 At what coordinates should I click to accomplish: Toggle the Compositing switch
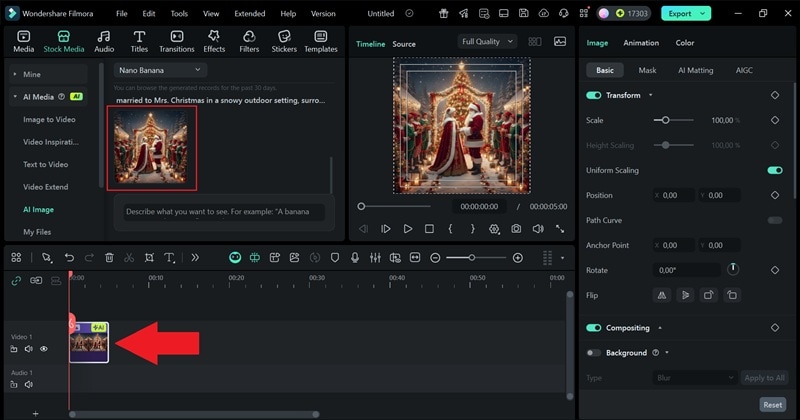[x=593, y=328]
